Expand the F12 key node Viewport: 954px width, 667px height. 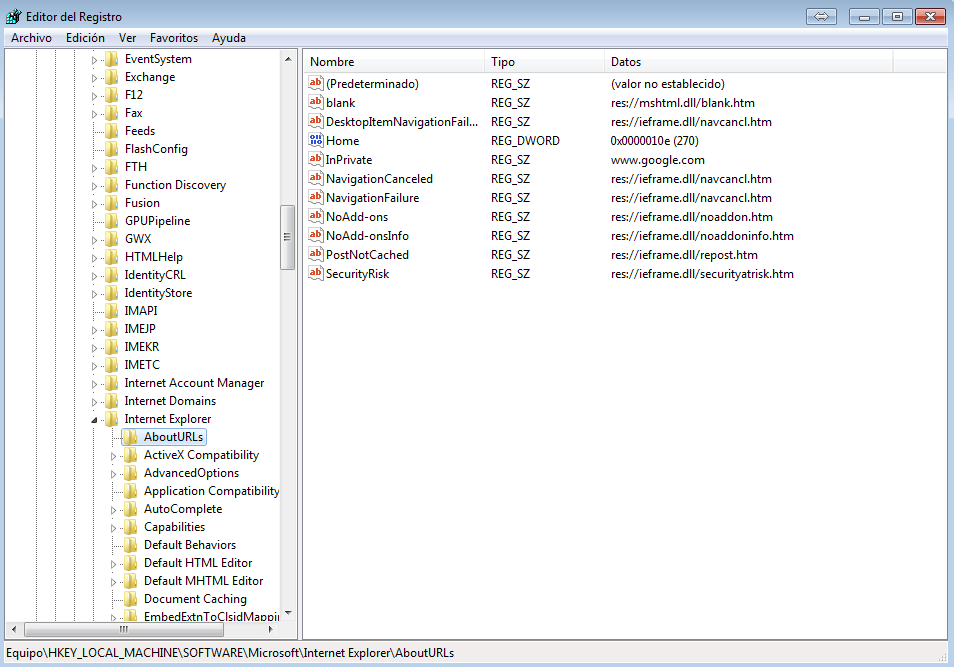[x=94, y=96]
